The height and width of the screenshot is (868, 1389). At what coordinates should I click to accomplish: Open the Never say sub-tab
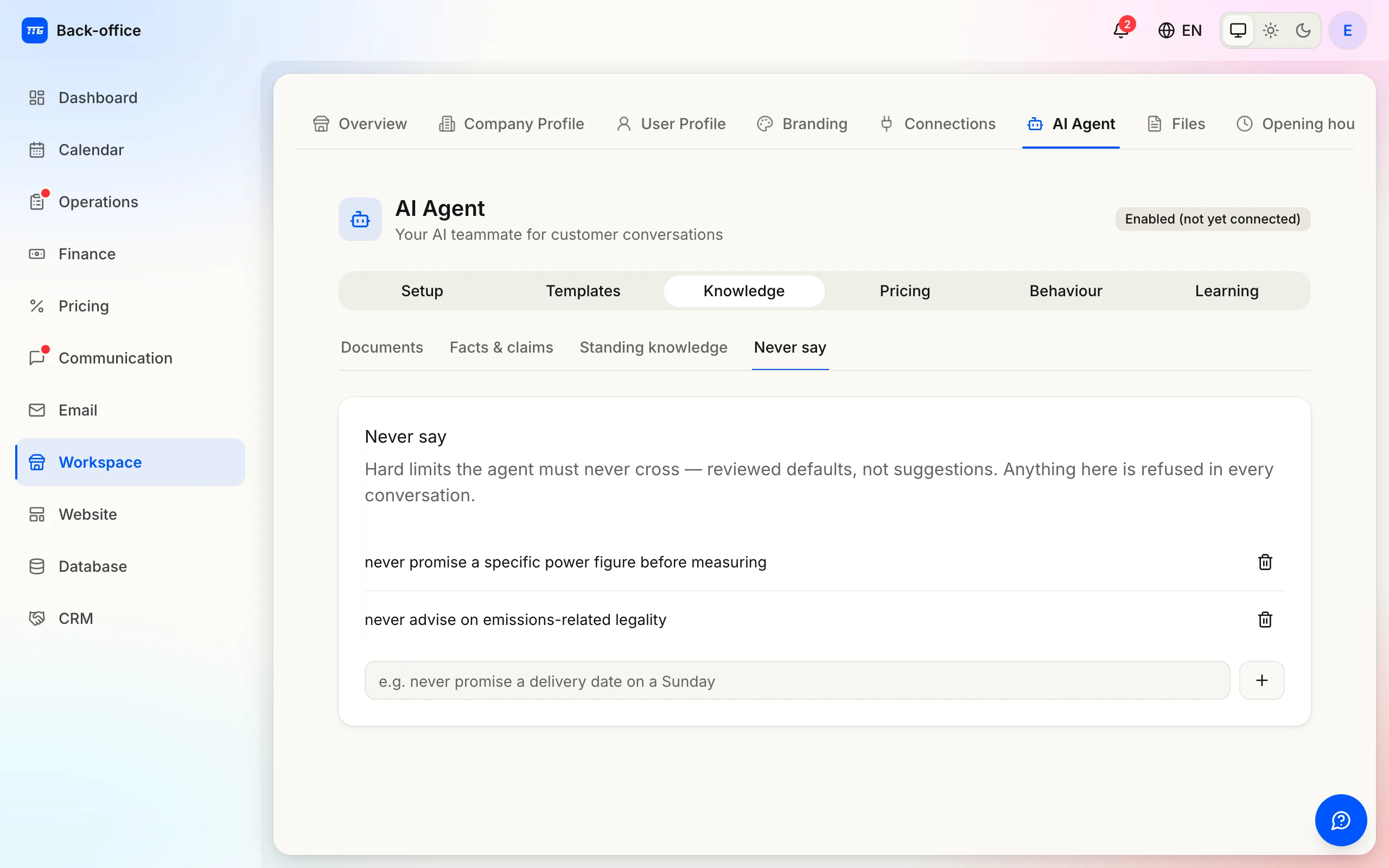tap(791, 348)
